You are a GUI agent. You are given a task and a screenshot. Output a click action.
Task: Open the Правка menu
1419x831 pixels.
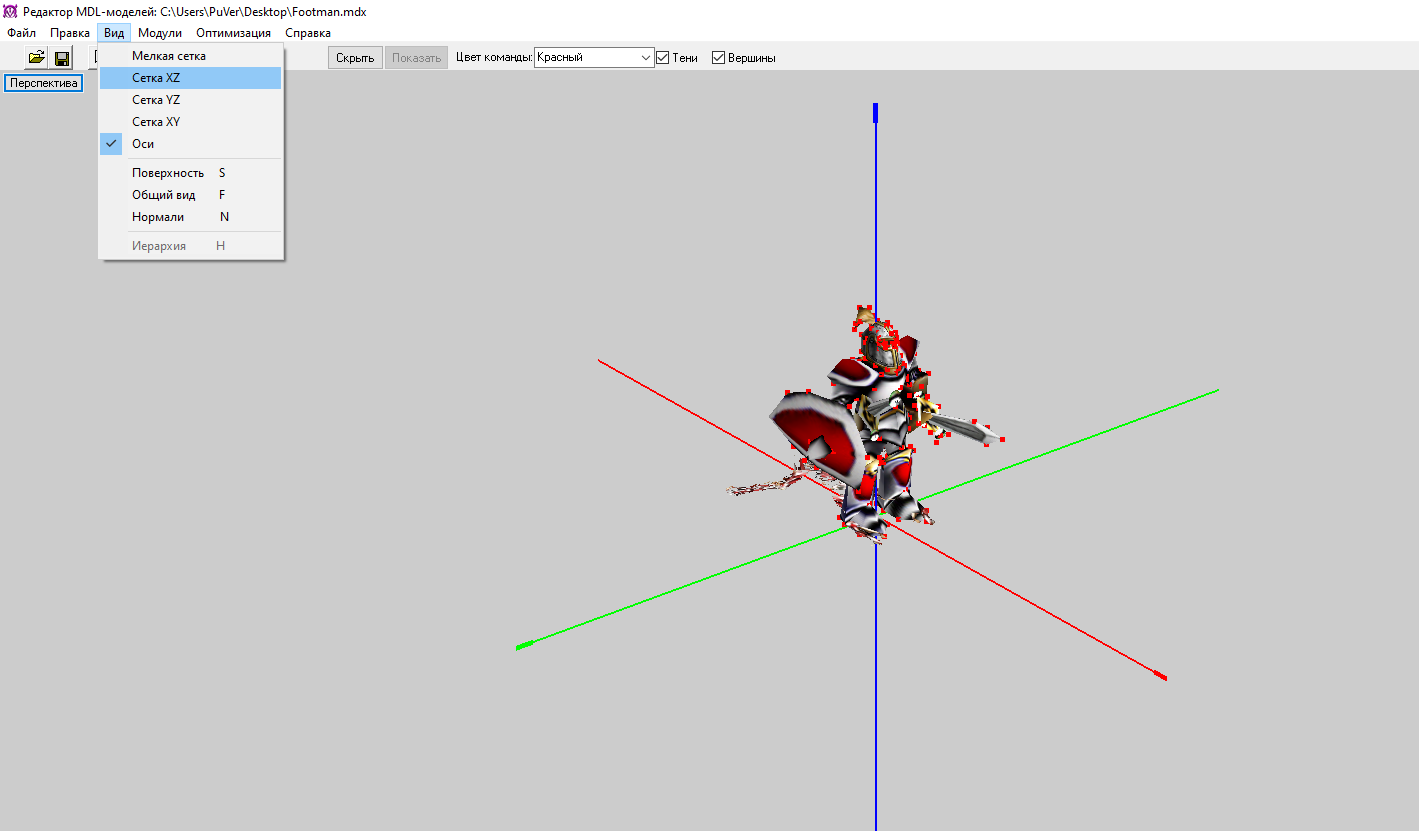tap(70, 33)
